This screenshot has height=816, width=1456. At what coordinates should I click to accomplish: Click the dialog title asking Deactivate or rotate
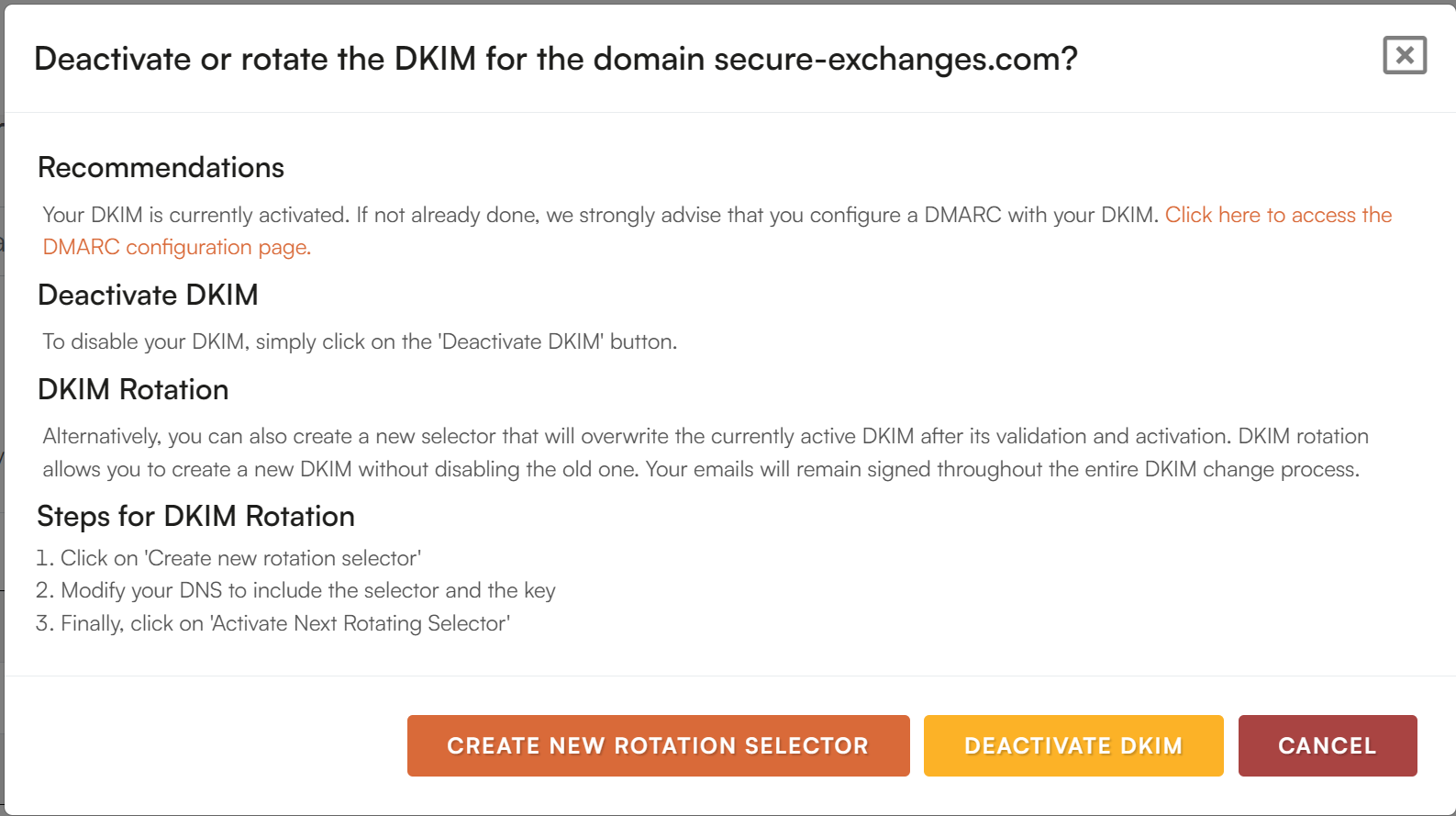click(x=556, y=59)
